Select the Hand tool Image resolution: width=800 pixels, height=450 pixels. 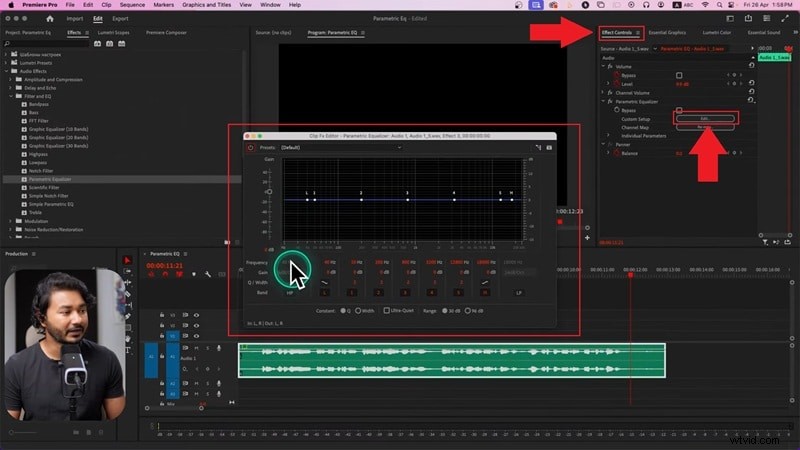128,339
